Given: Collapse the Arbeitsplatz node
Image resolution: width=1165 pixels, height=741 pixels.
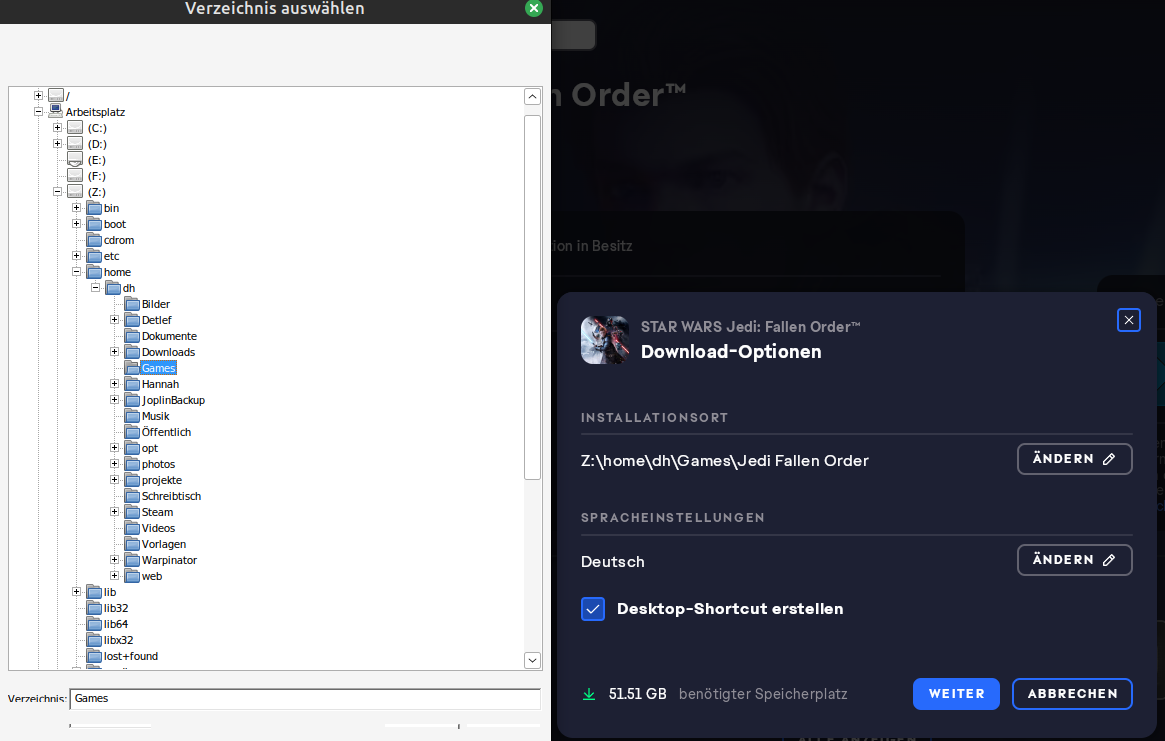Looking at the screenshot, I should pyautogui.click(x=38, y=111).
